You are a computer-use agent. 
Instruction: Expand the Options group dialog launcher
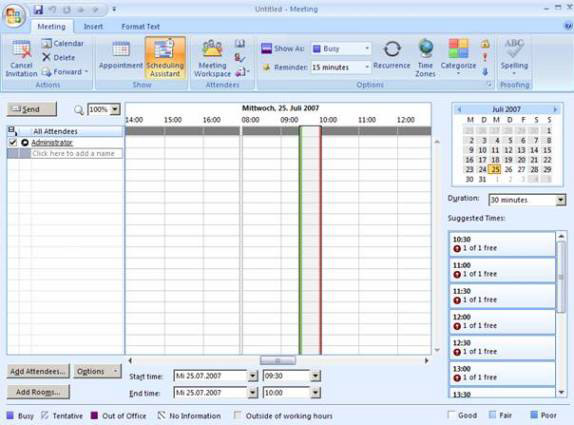click(x=489, y=85)
